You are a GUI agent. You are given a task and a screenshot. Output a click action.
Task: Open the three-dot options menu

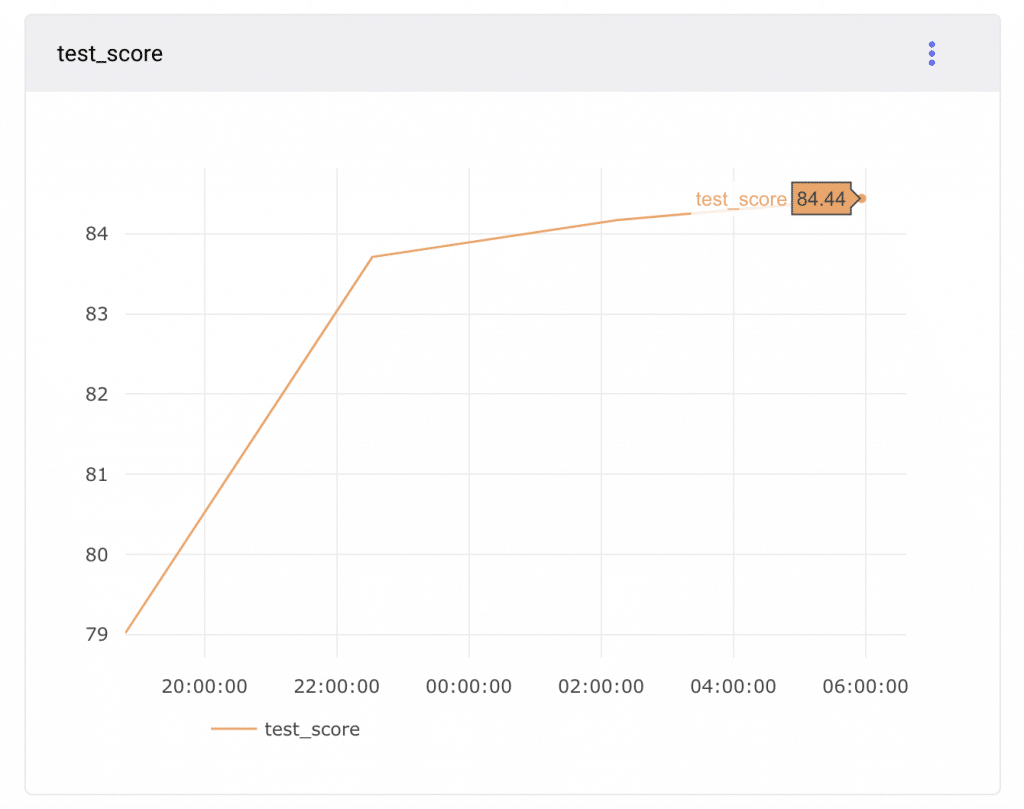coord(931,54)
